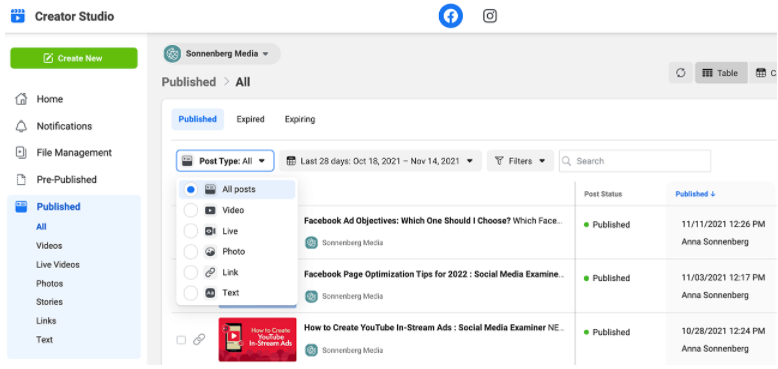Click Sonnenberg Media avatar under Facebook Ad Objectives post

(311, 243)
